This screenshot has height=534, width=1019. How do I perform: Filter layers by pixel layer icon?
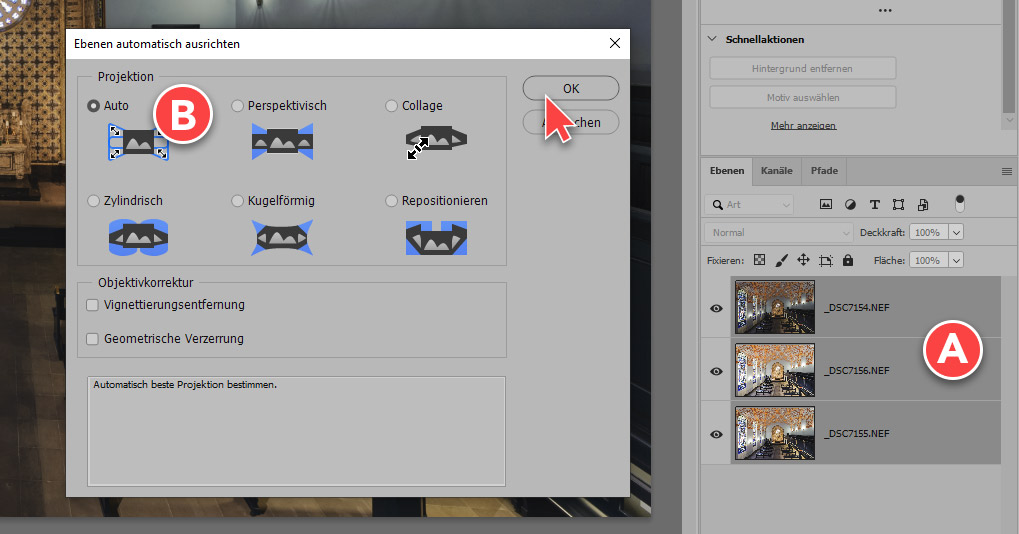point(826,204)
